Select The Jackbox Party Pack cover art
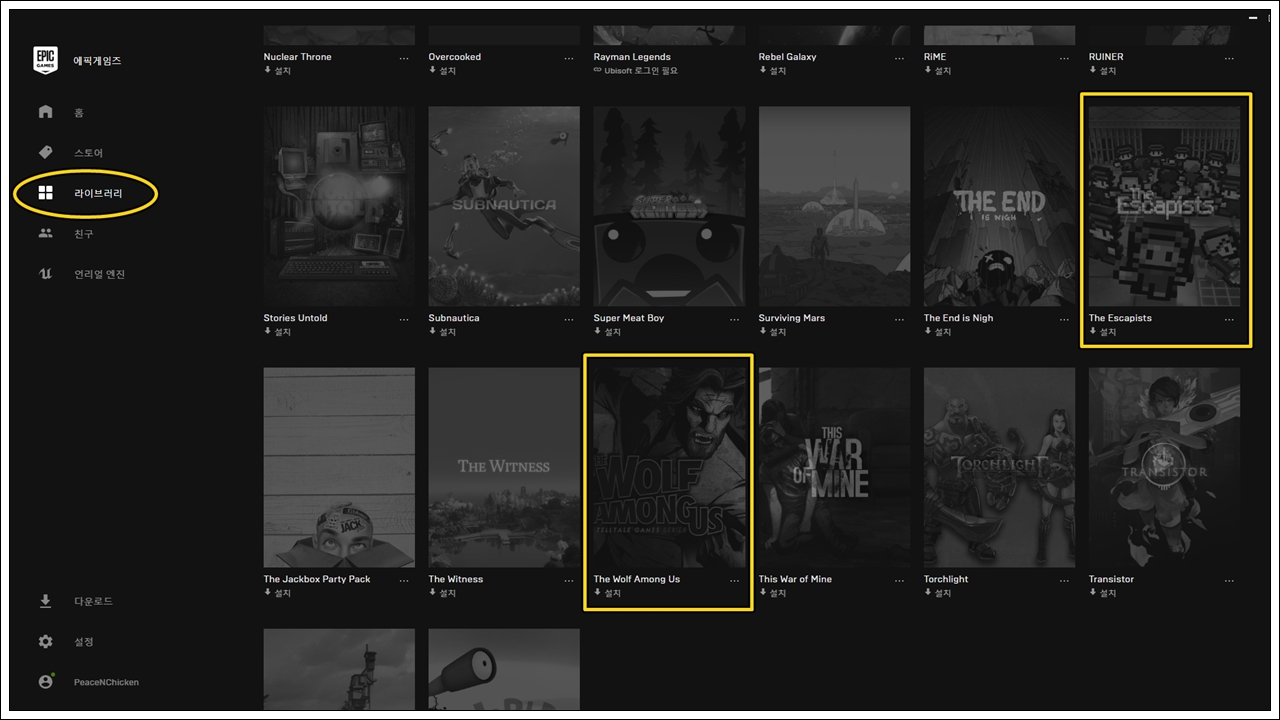Screen dimensions: 1280x720 (339, 467)
